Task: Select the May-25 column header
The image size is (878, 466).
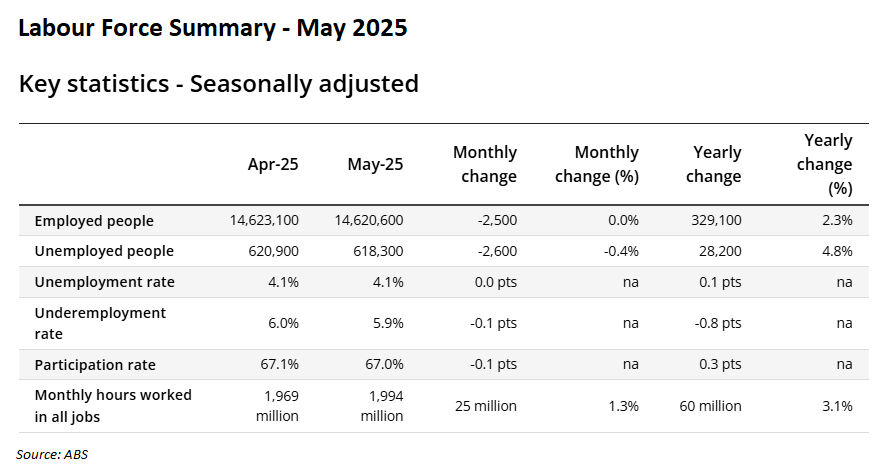Action: coord(375,164)
